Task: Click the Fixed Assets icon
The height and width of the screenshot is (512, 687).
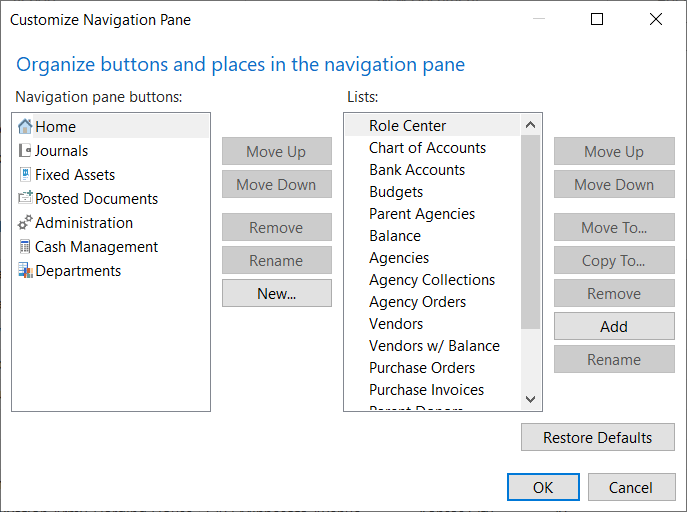Action: (26, 175)
